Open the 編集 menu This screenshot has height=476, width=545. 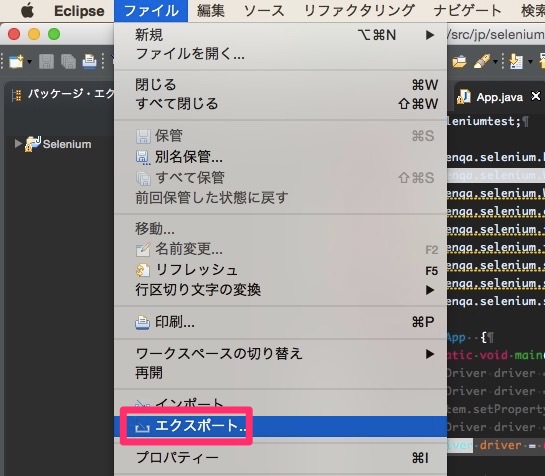pyautogui.click(x=211, y=11)
